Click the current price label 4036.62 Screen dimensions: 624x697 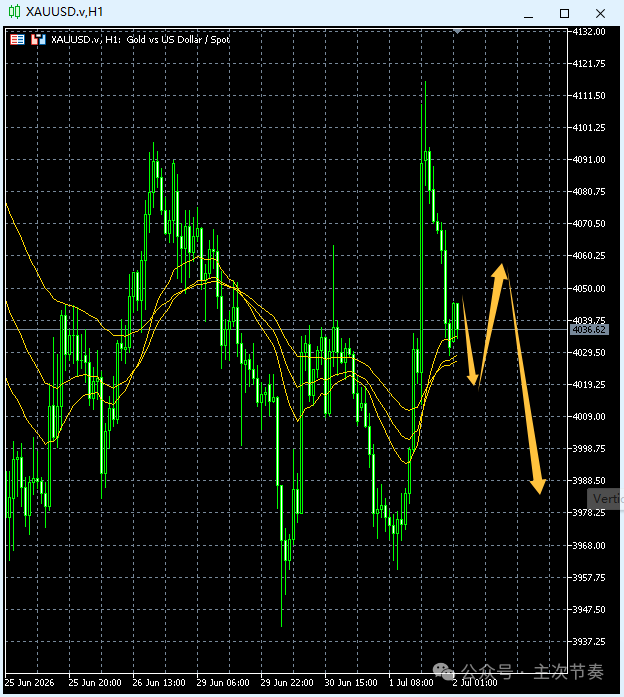(589, 329)
